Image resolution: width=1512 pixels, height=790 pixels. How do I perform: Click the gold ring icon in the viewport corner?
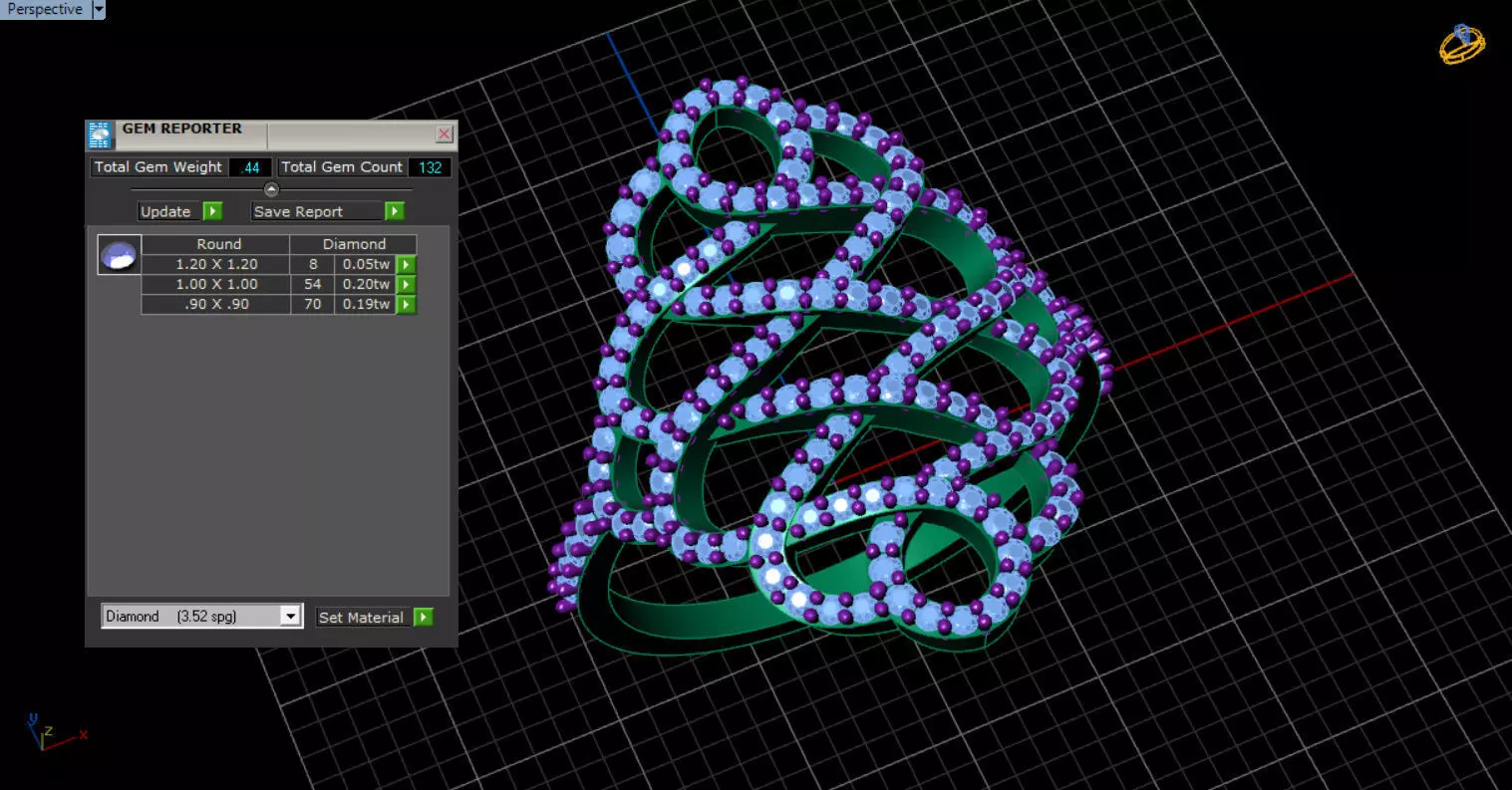[x=1462, y=44]
